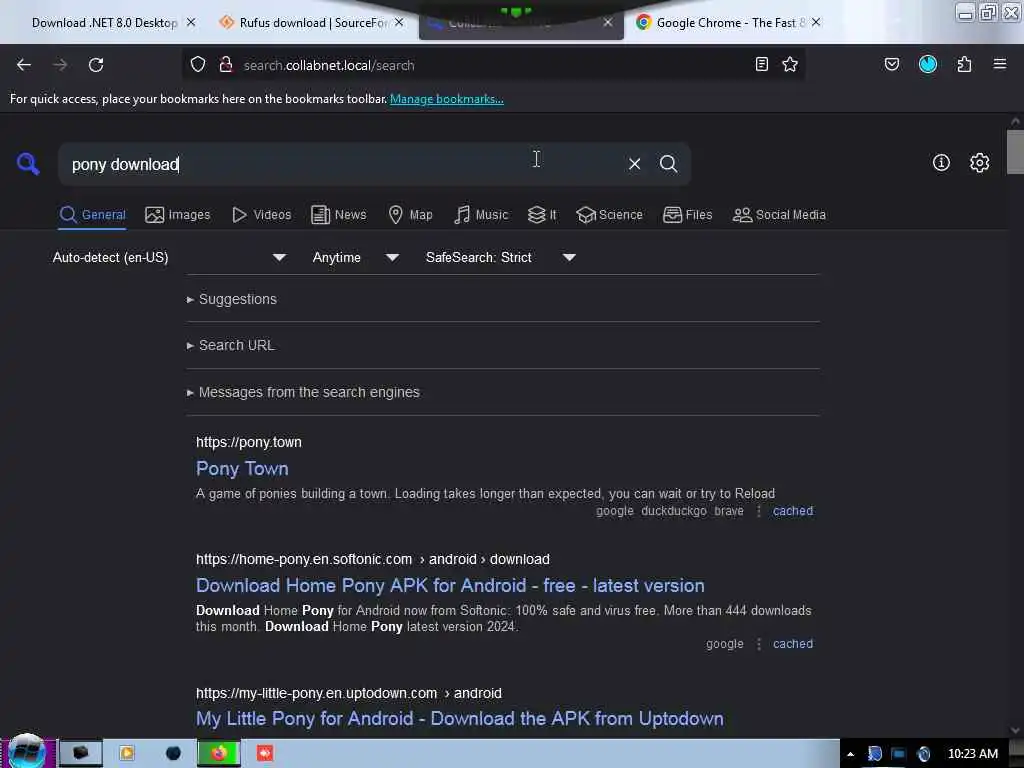This screenshot has height=768, width=1024.
Task: Go back to the previous page
Action: tap(24, 65)
